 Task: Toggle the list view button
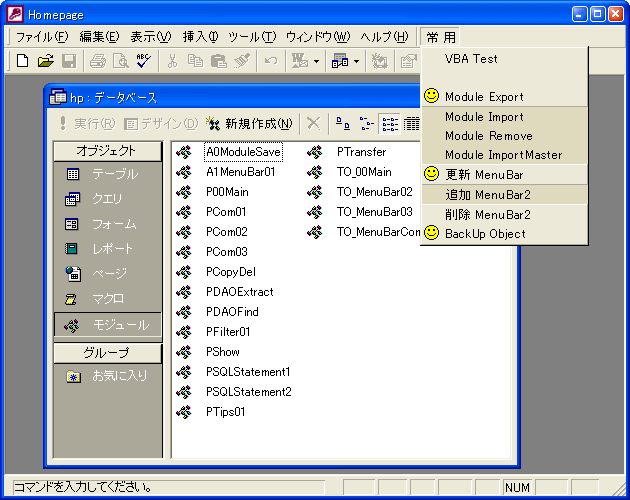[390, 124]
